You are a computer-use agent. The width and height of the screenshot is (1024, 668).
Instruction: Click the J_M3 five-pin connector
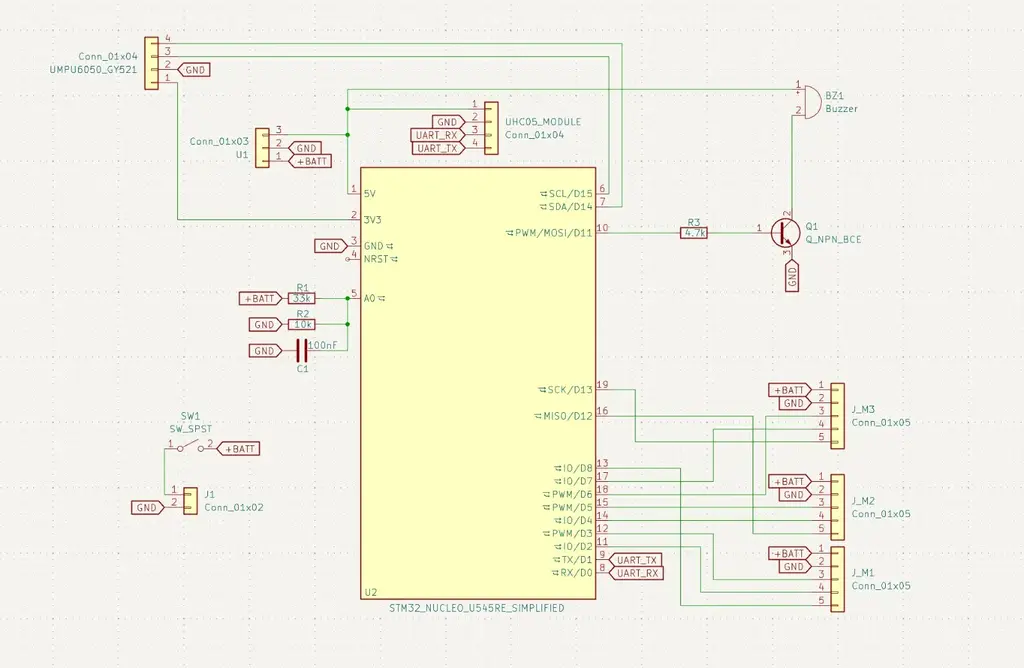(x=837, y=416)
